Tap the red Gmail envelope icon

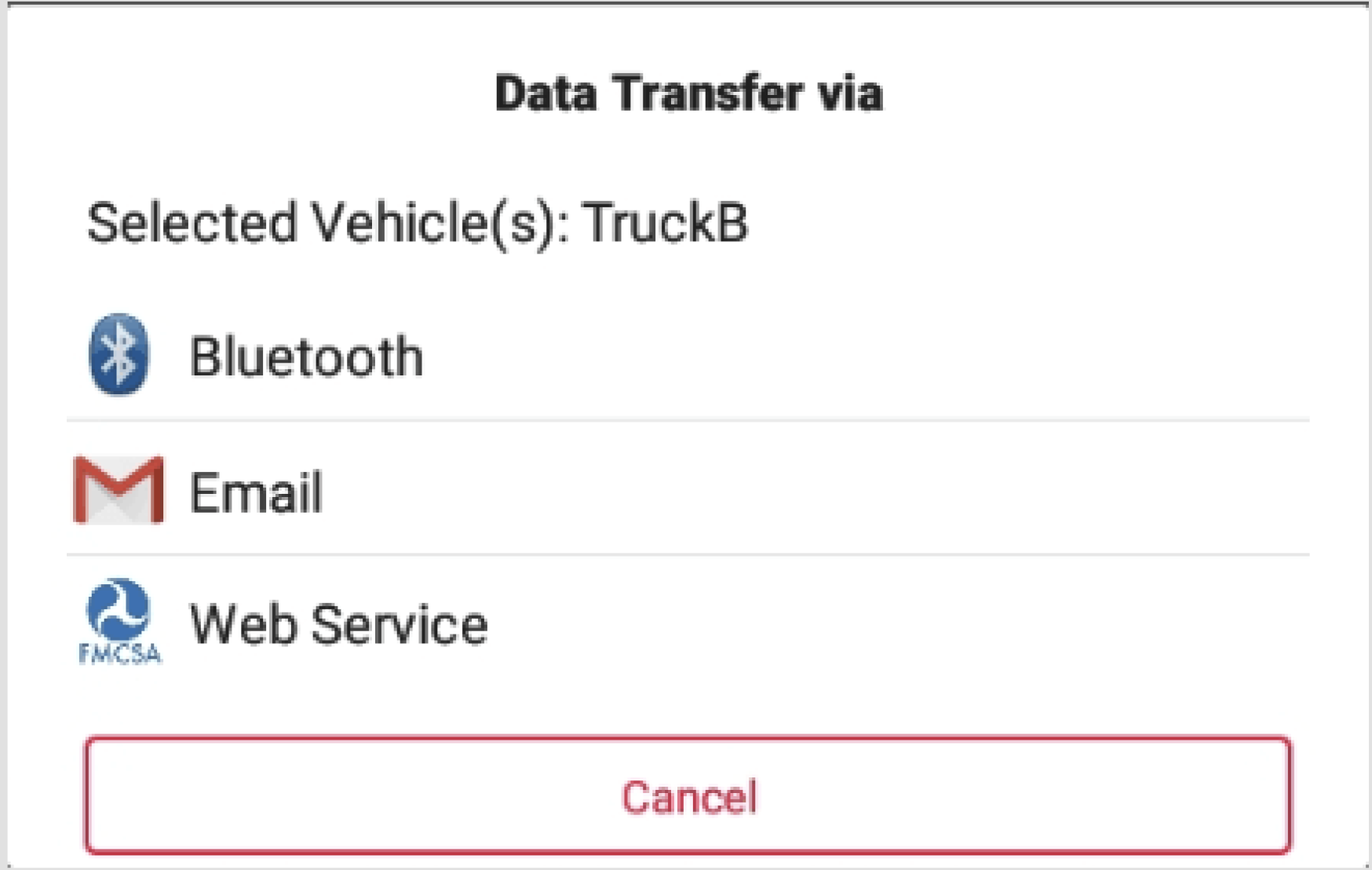click(x=119, y=490)
